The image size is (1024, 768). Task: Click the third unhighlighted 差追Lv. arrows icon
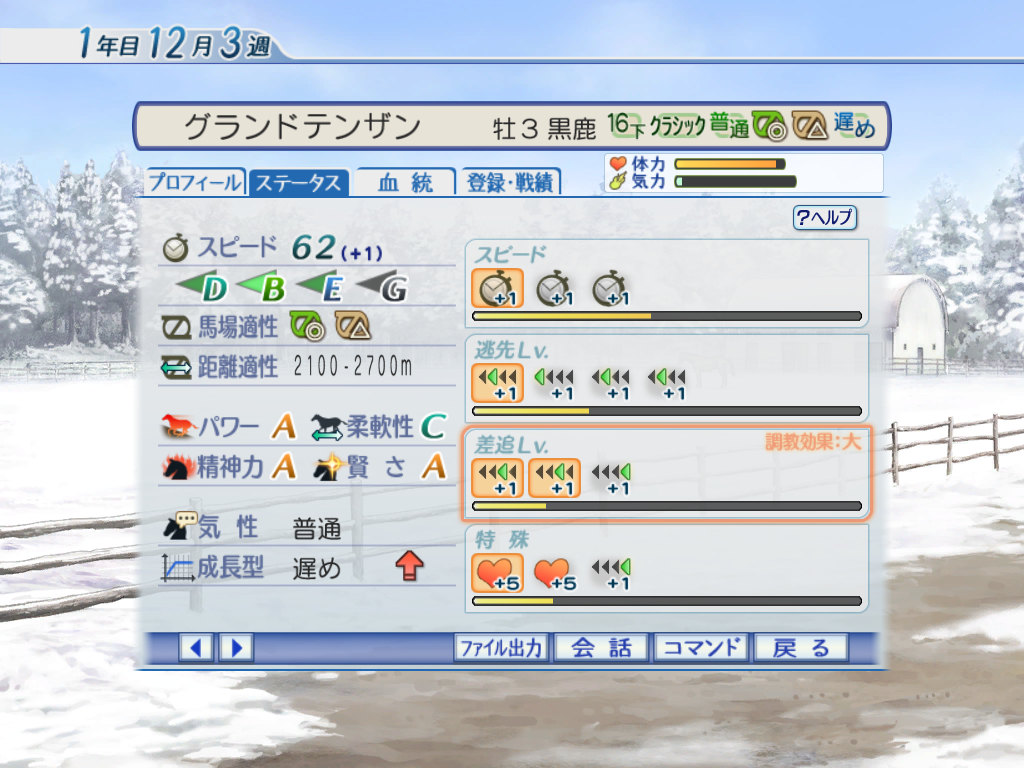(x=611, y=479)
